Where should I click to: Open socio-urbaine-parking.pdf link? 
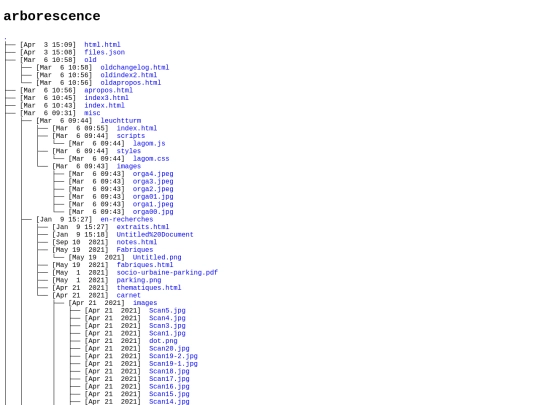167,272
